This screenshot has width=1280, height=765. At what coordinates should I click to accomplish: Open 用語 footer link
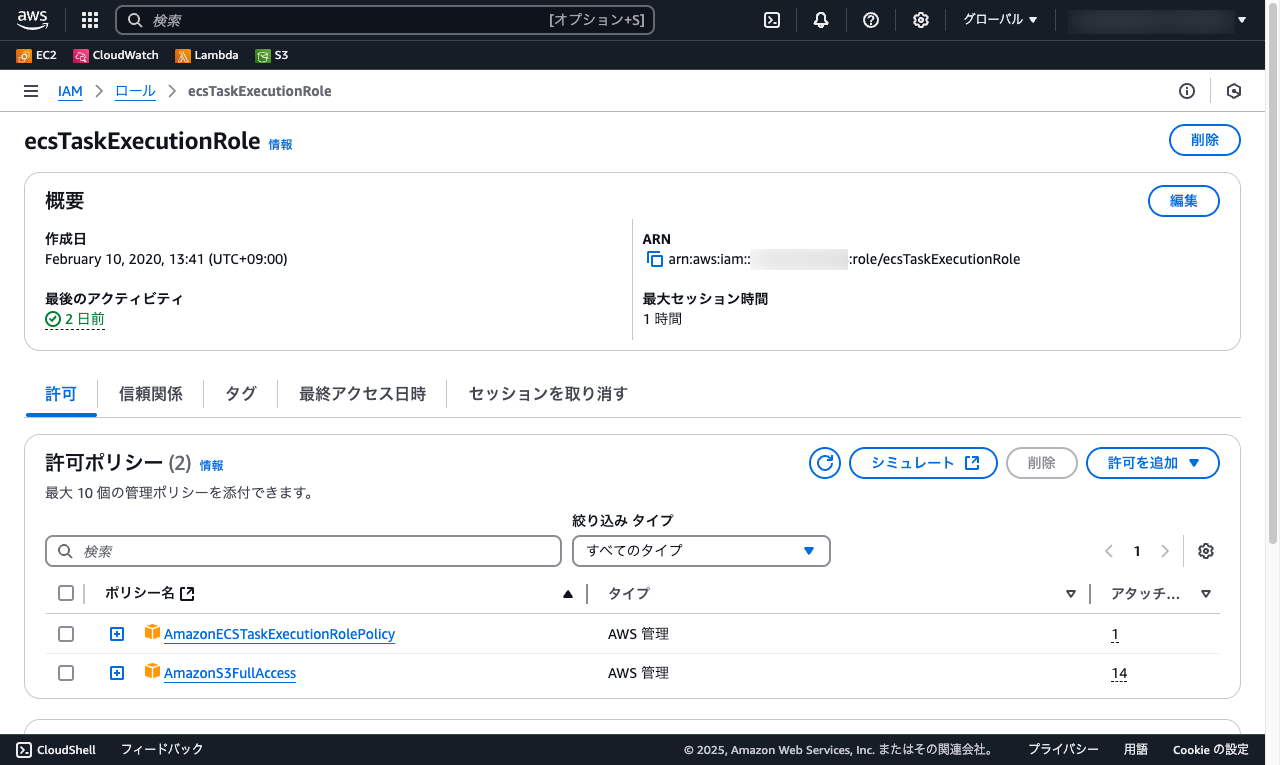pos(1135,749)
